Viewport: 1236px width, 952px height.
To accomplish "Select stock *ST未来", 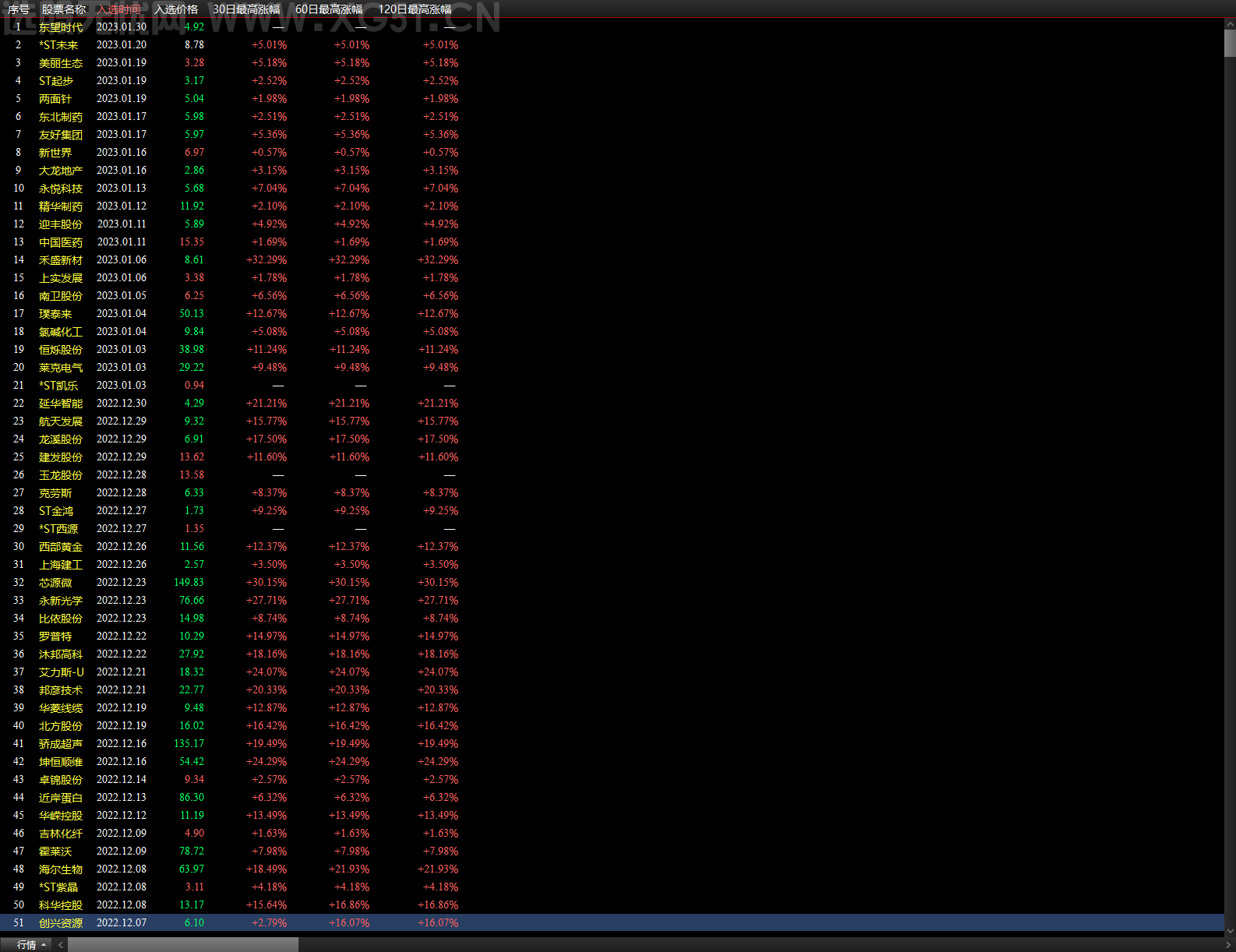I will (x=58, y=45).
